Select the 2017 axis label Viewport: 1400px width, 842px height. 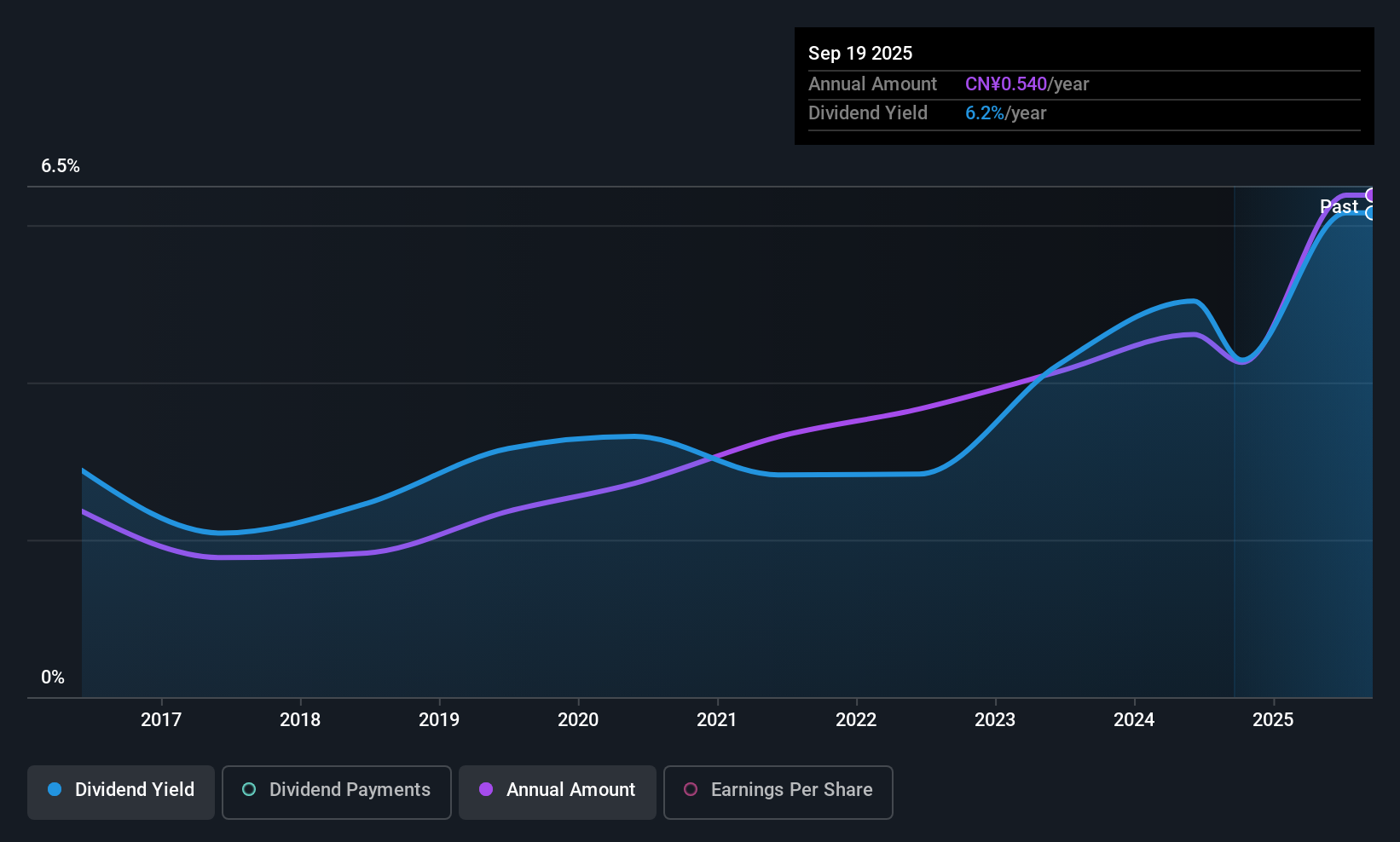click(x=161, y=719)
